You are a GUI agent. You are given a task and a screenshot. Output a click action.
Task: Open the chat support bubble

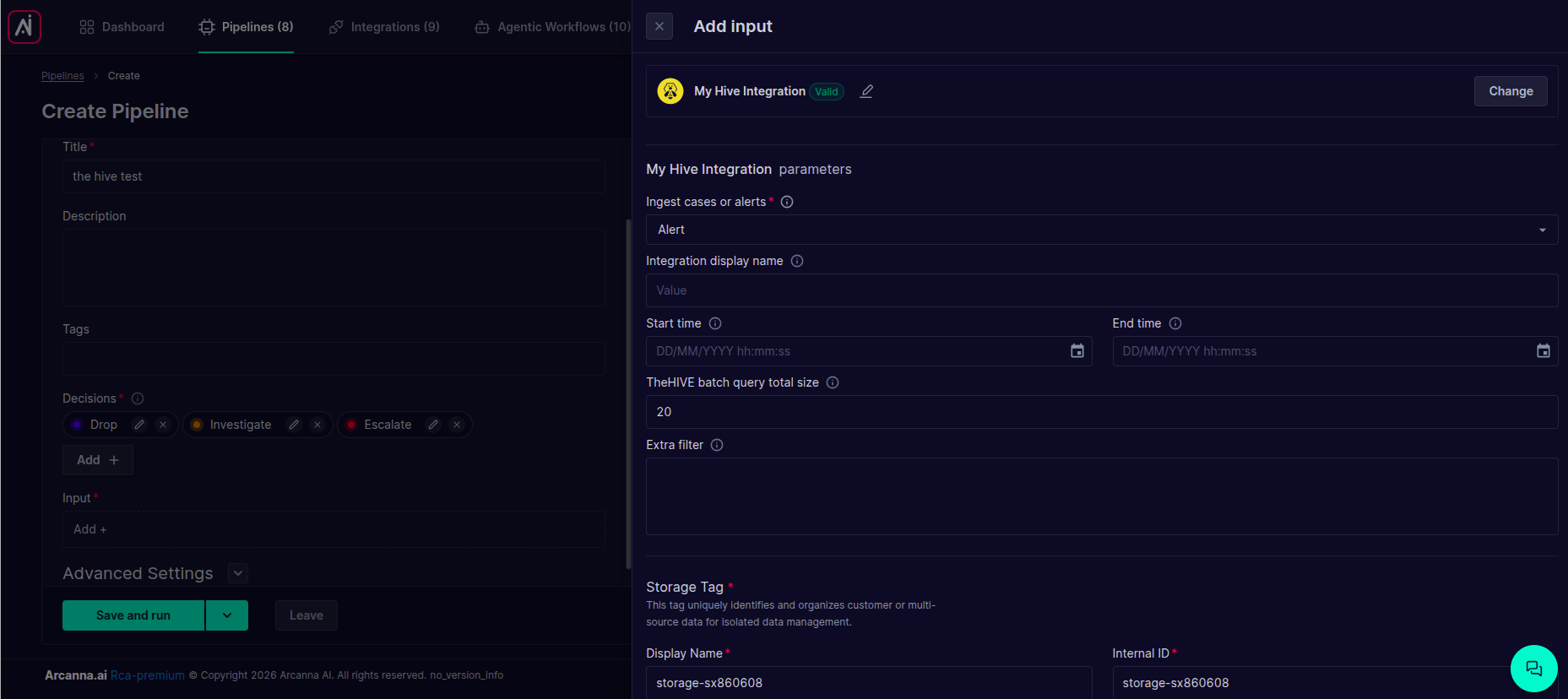[x=1534, y=669]
